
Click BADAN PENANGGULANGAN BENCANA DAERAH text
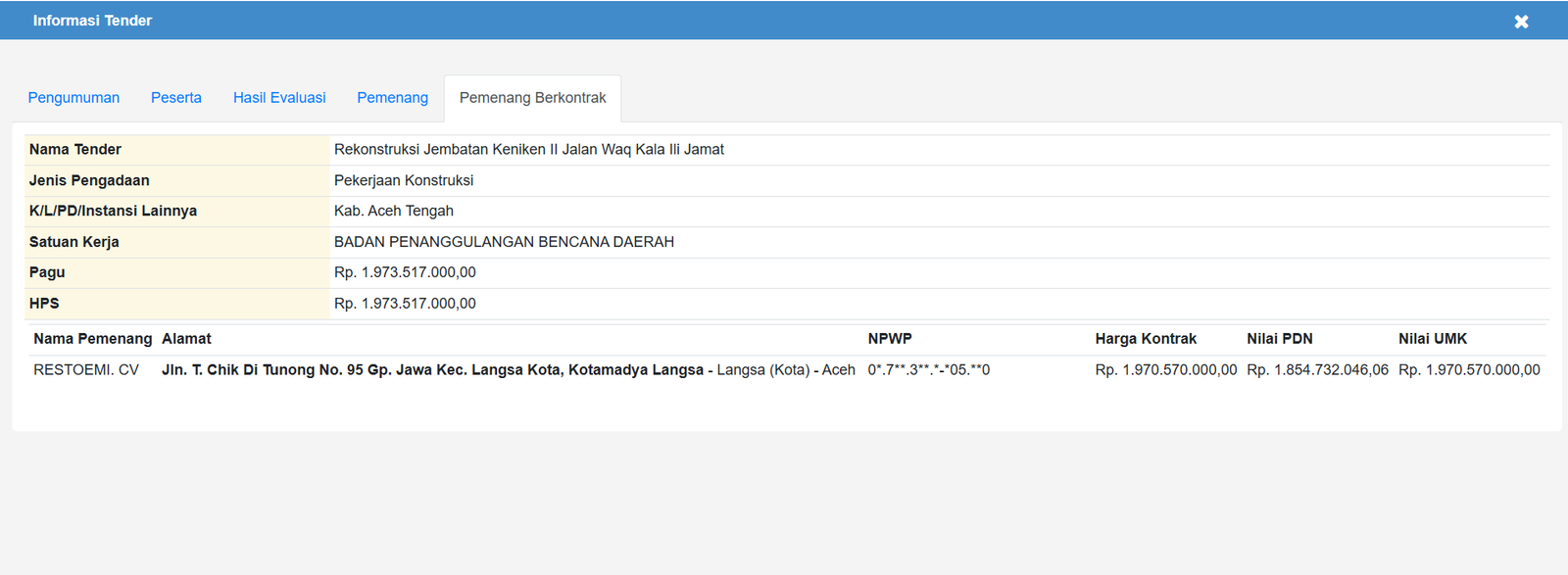tap(504, 242)
